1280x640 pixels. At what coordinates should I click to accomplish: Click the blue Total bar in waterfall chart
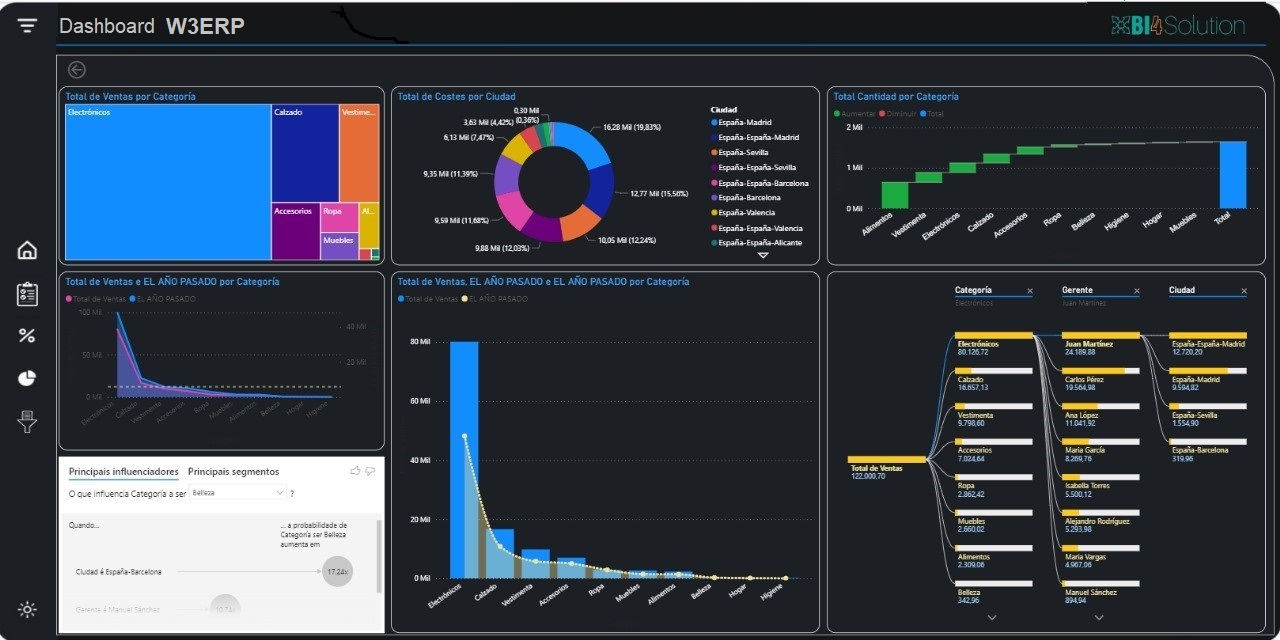[1233, 175]
